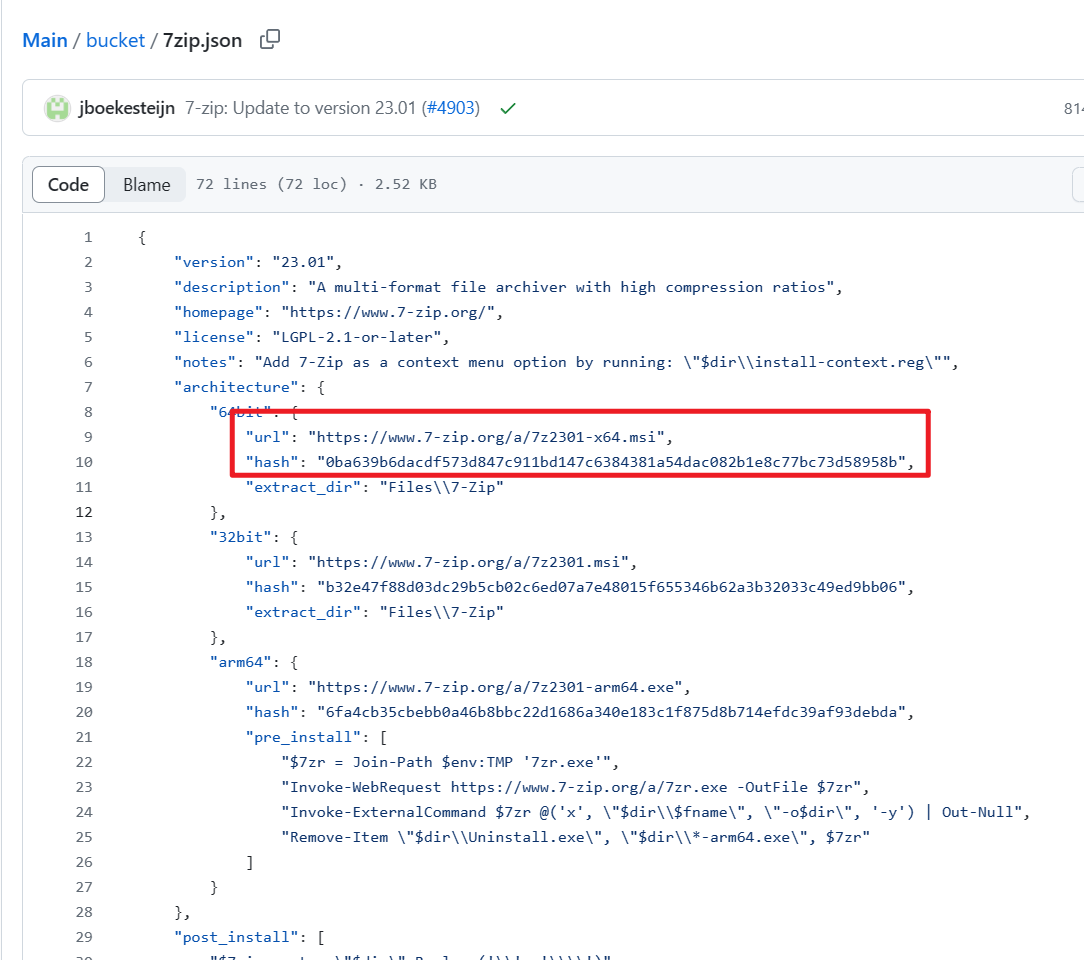Select line number 12
The width and height of the screenshot is (1084, 960).
(84, 512)
